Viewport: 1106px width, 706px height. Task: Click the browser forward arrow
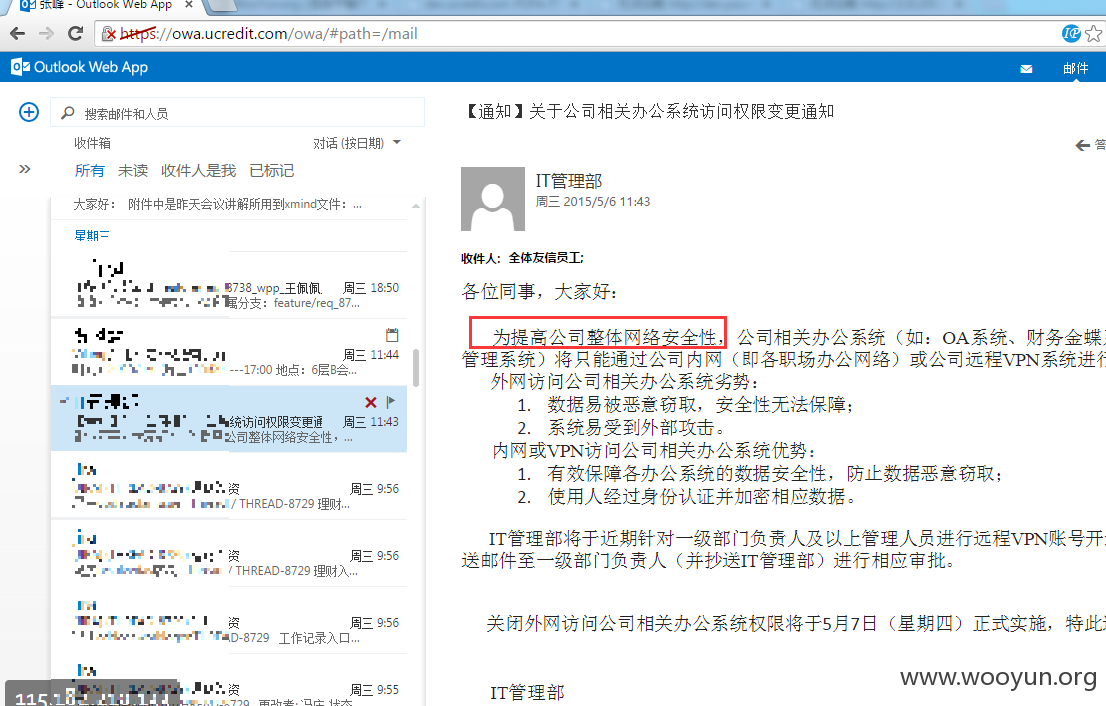(47, 33)
